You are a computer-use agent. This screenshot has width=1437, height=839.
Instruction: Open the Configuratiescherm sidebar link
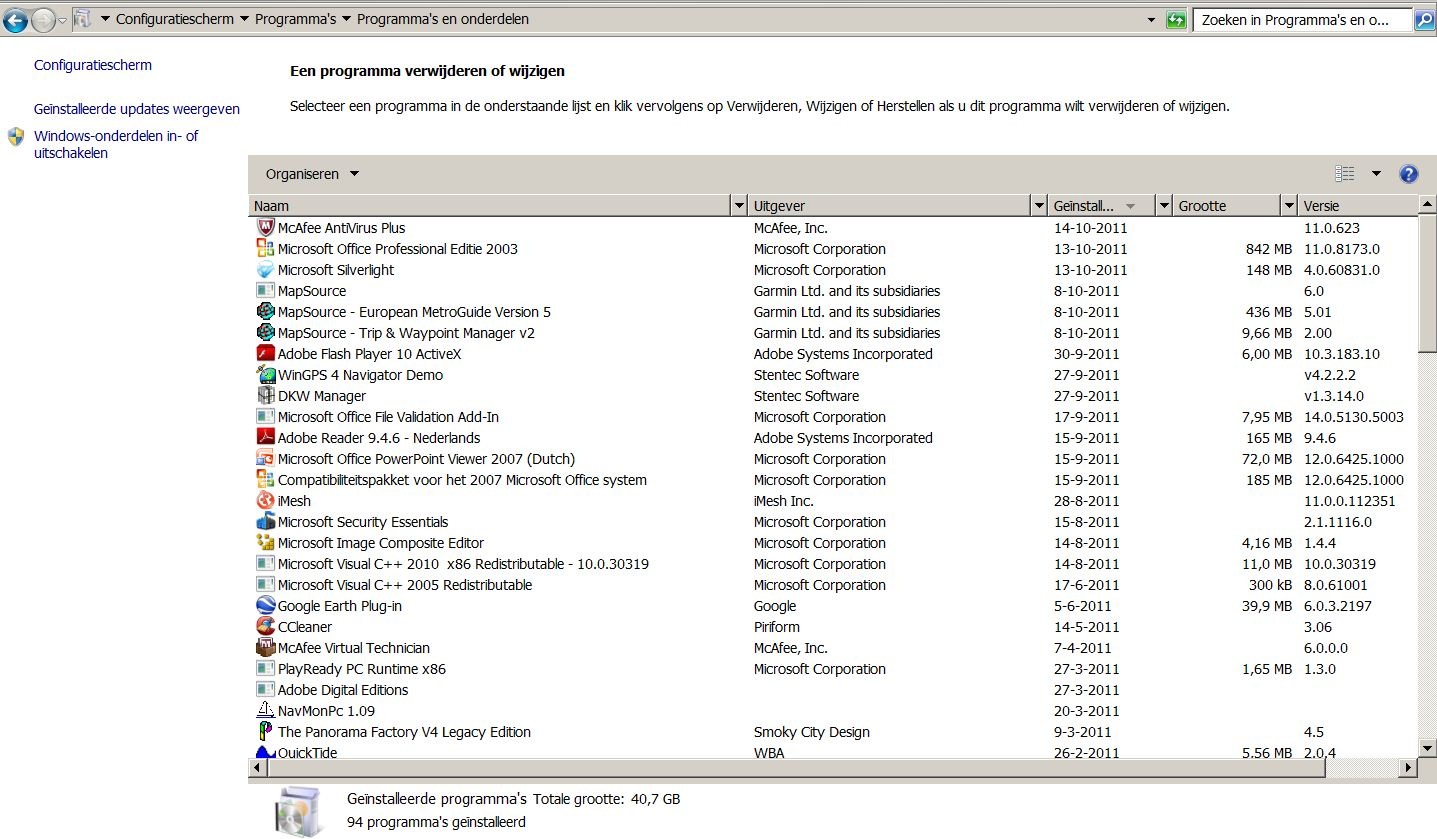[93, 65]
